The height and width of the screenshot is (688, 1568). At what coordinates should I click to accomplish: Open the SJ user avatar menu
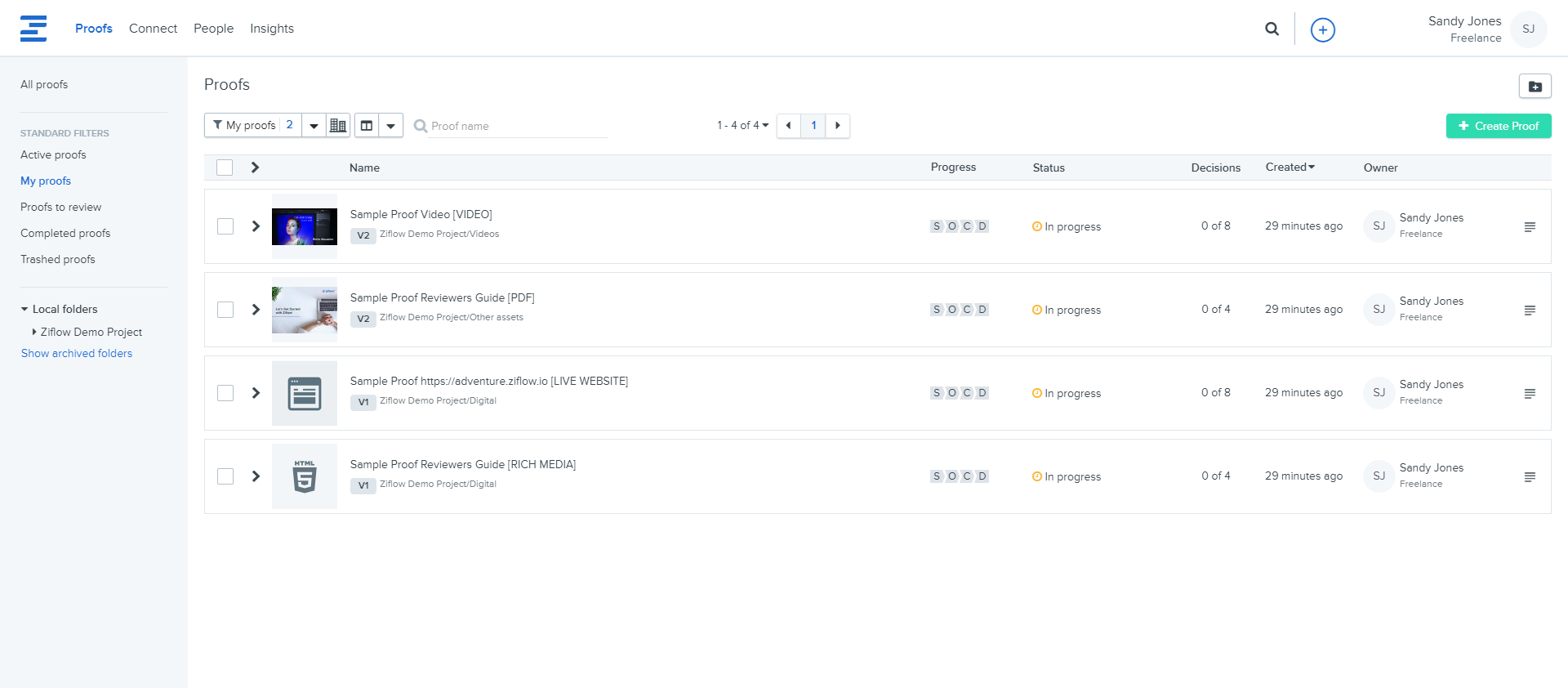pos(1528,29)
